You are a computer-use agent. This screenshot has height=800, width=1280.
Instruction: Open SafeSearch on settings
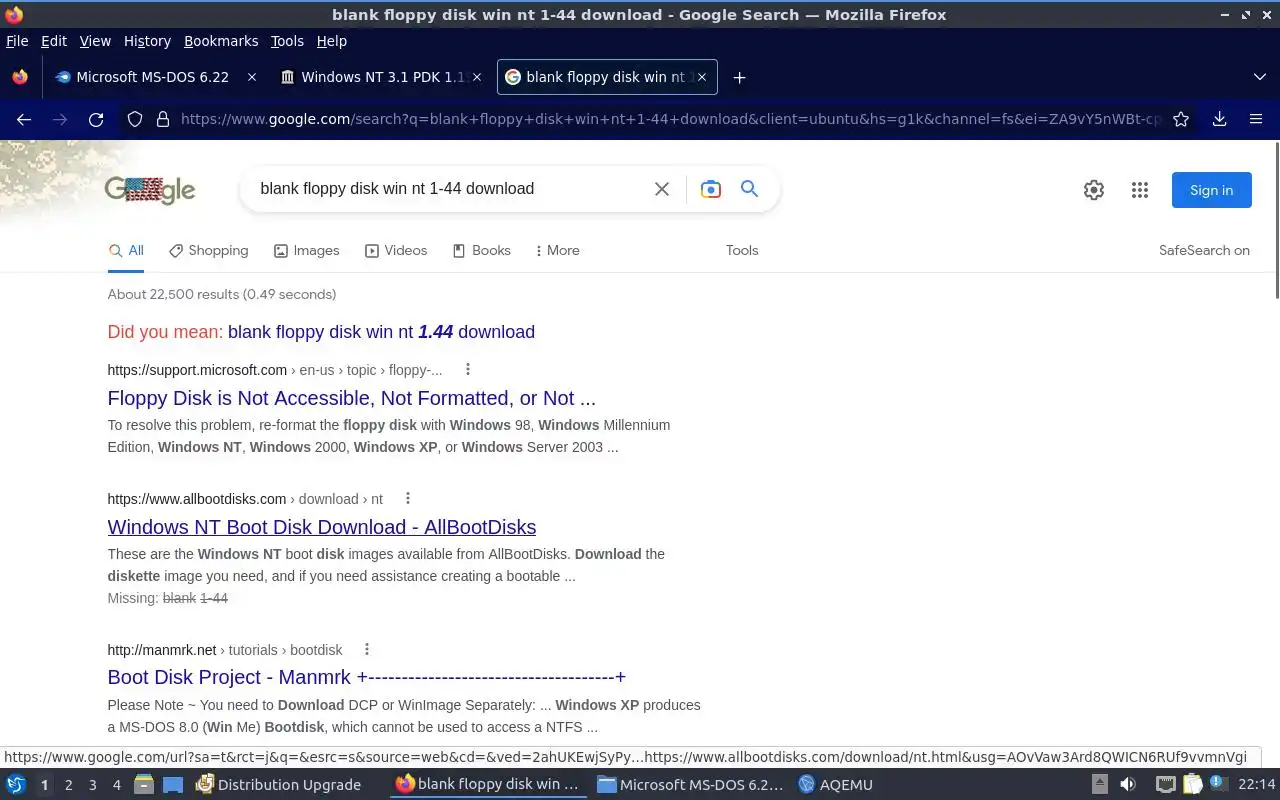(x=1204, y=250)
